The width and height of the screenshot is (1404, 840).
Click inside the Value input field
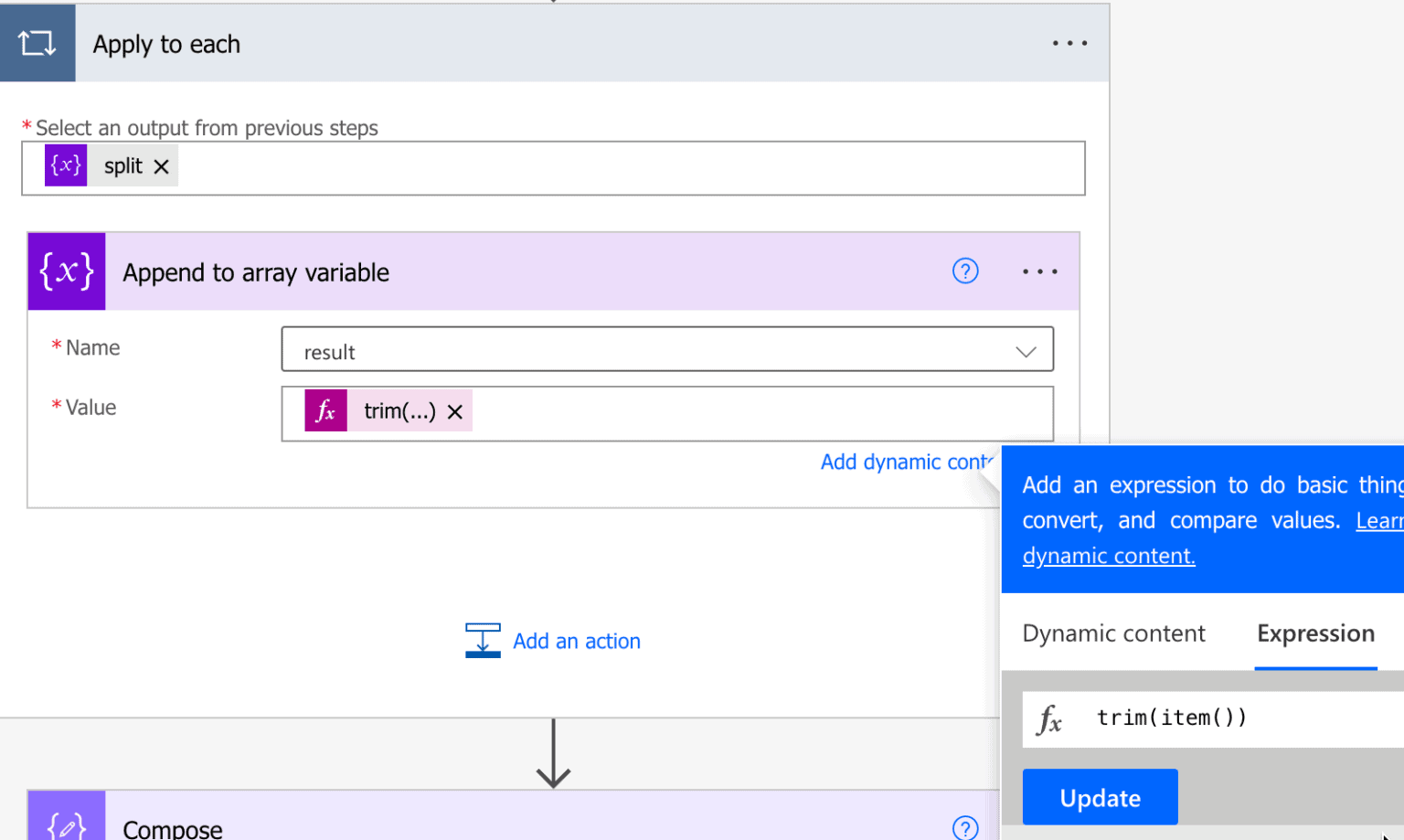point(759,413)
